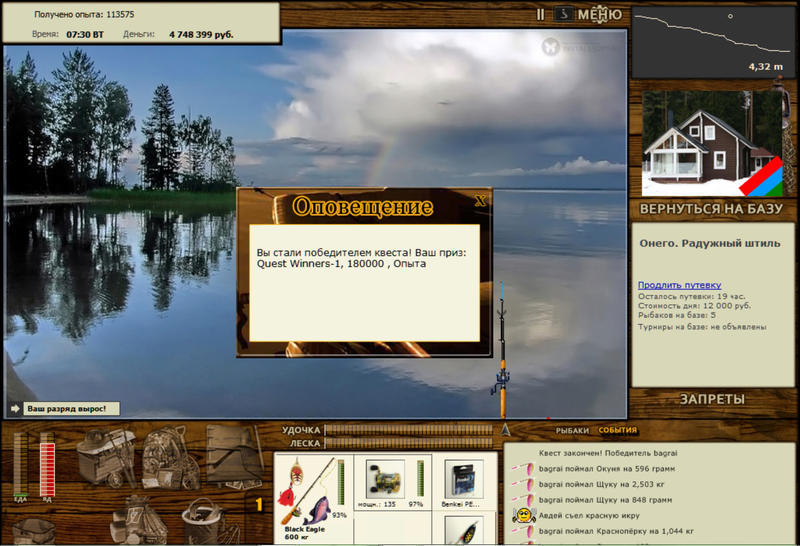Select the spinner lure slot
The image size is (800, 546).
pos(464,529)
